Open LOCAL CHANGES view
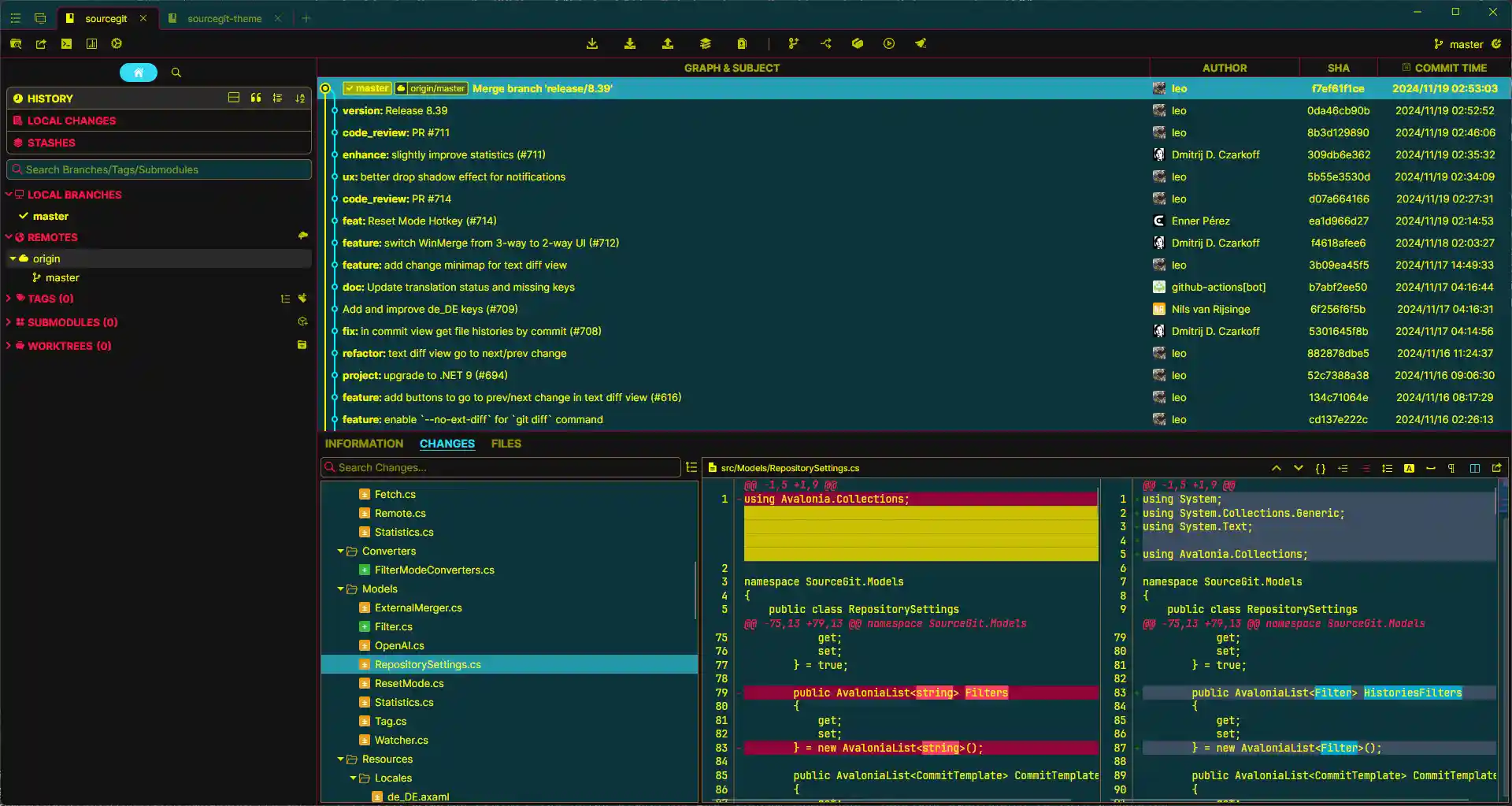Screen dimensions: 1512x806 71,121
